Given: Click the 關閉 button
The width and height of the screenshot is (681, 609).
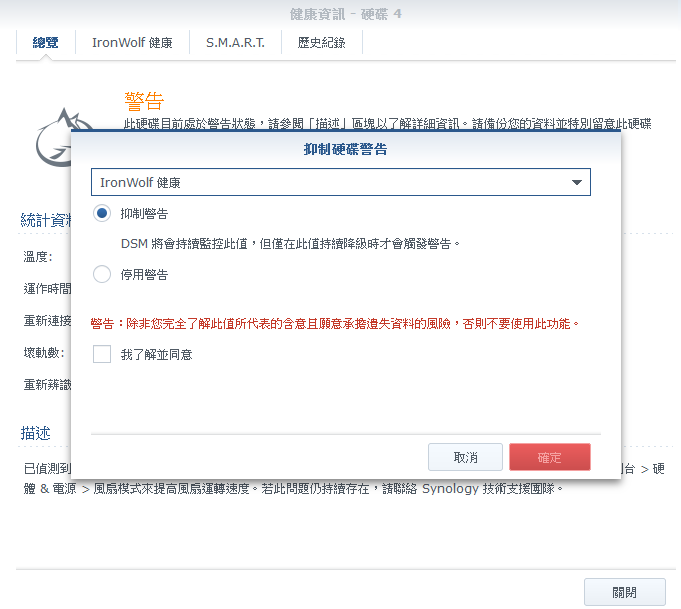Looking at the screenshot, I should [x=624, y=592].
